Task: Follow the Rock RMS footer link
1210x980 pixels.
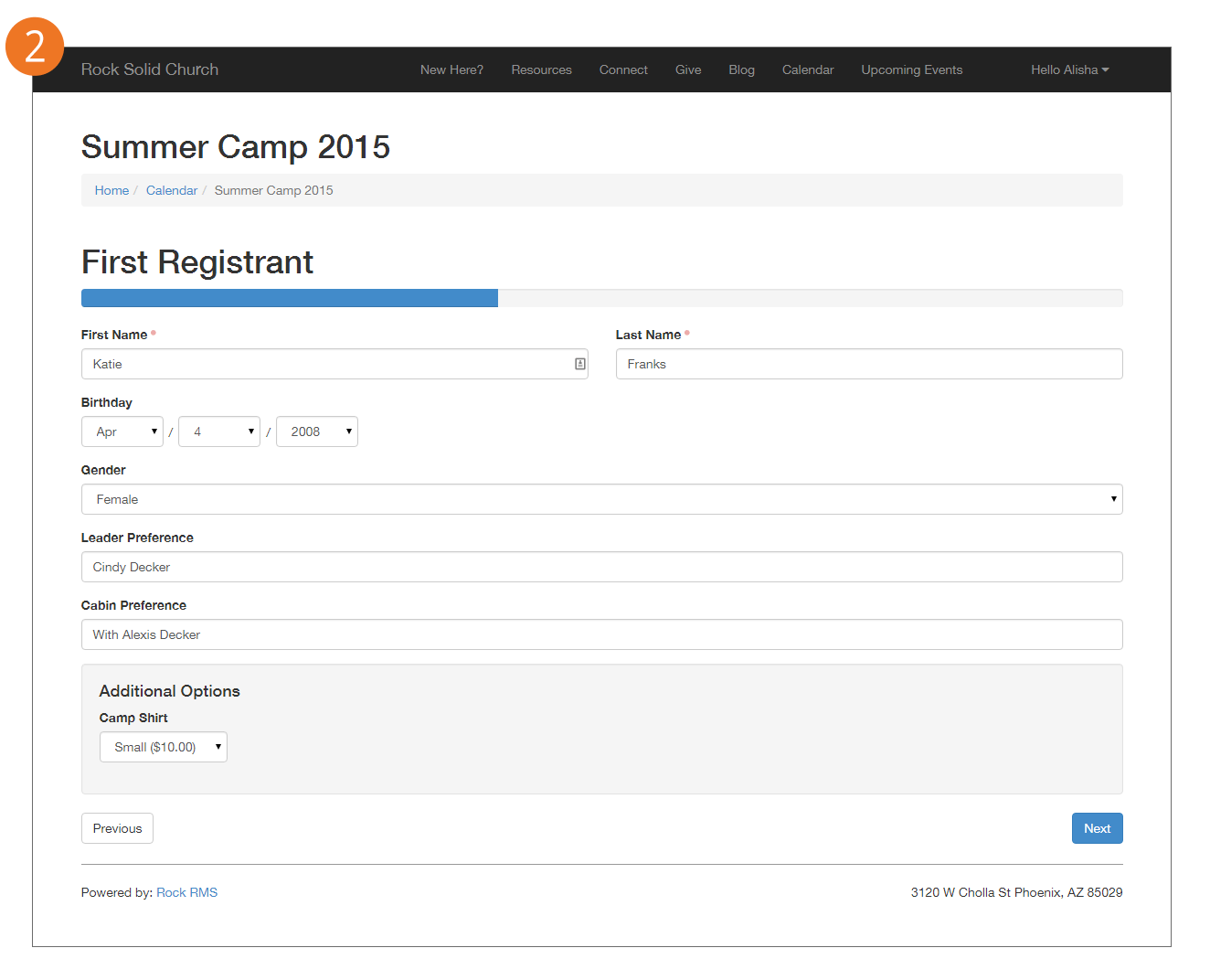Action: [x=186, y=892]
